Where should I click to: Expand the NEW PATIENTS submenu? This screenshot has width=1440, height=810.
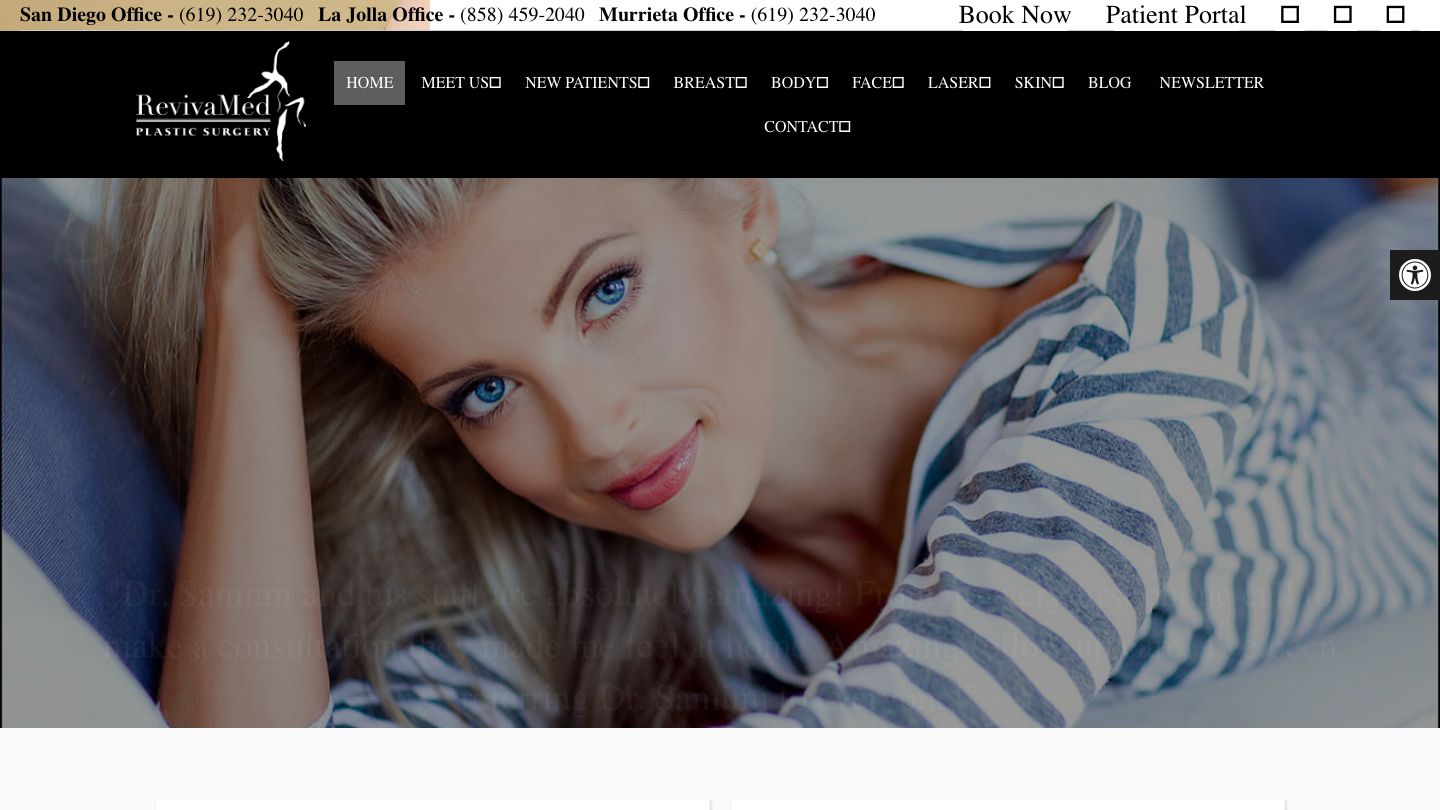(587, 83)
